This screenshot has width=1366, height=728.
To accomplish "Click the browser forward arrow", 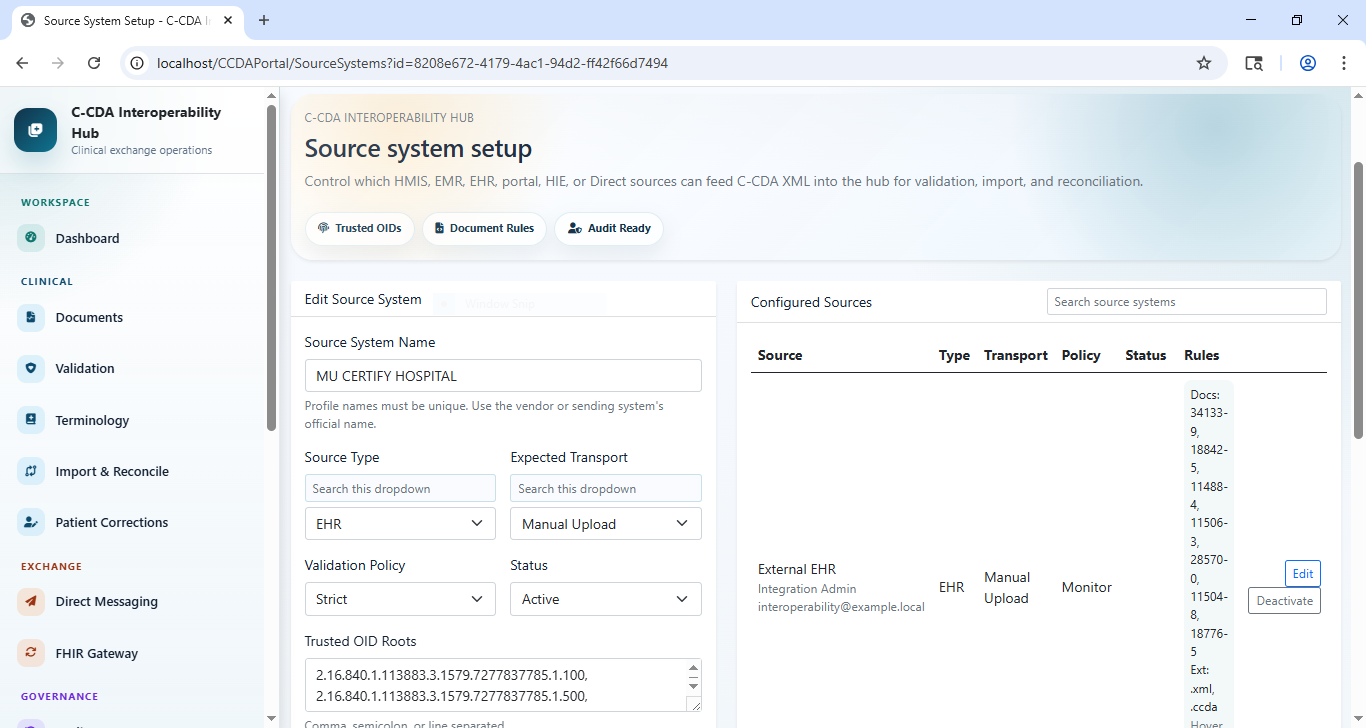I will (x=58, y=63).
